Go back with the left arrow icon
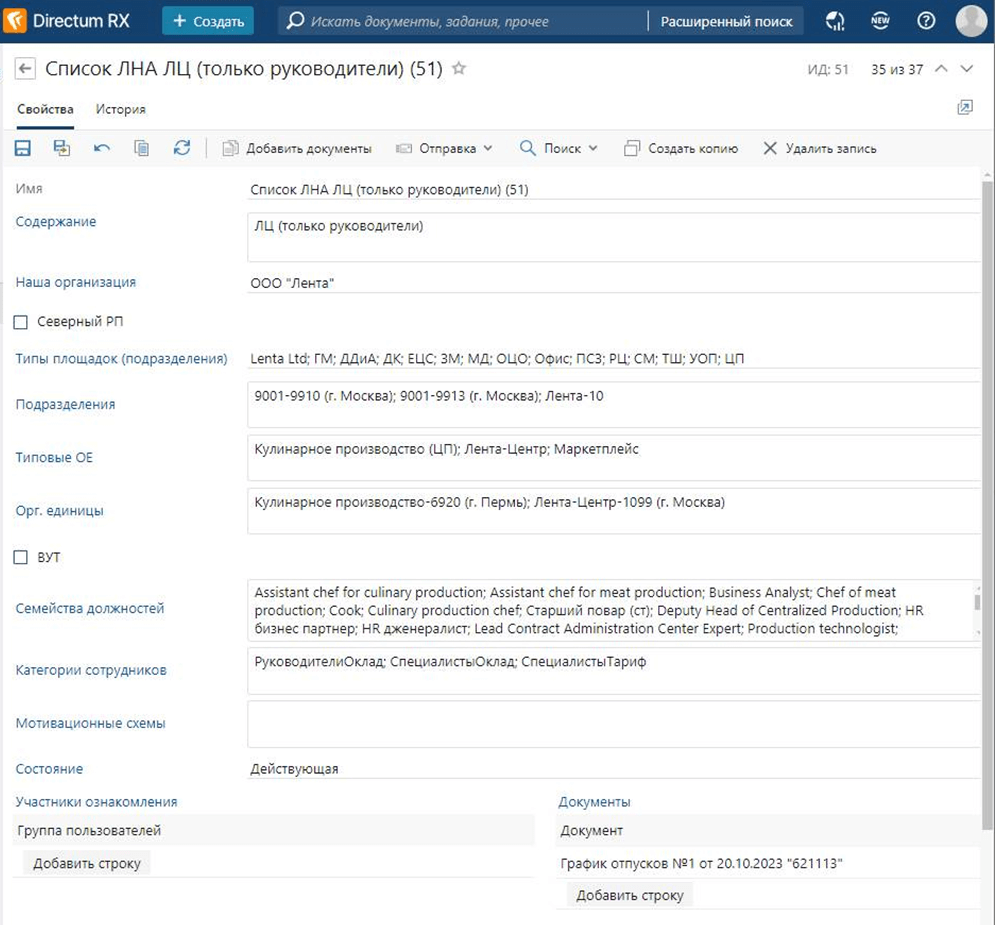This screenshot has height=925, width=995. tap(25, 69)
